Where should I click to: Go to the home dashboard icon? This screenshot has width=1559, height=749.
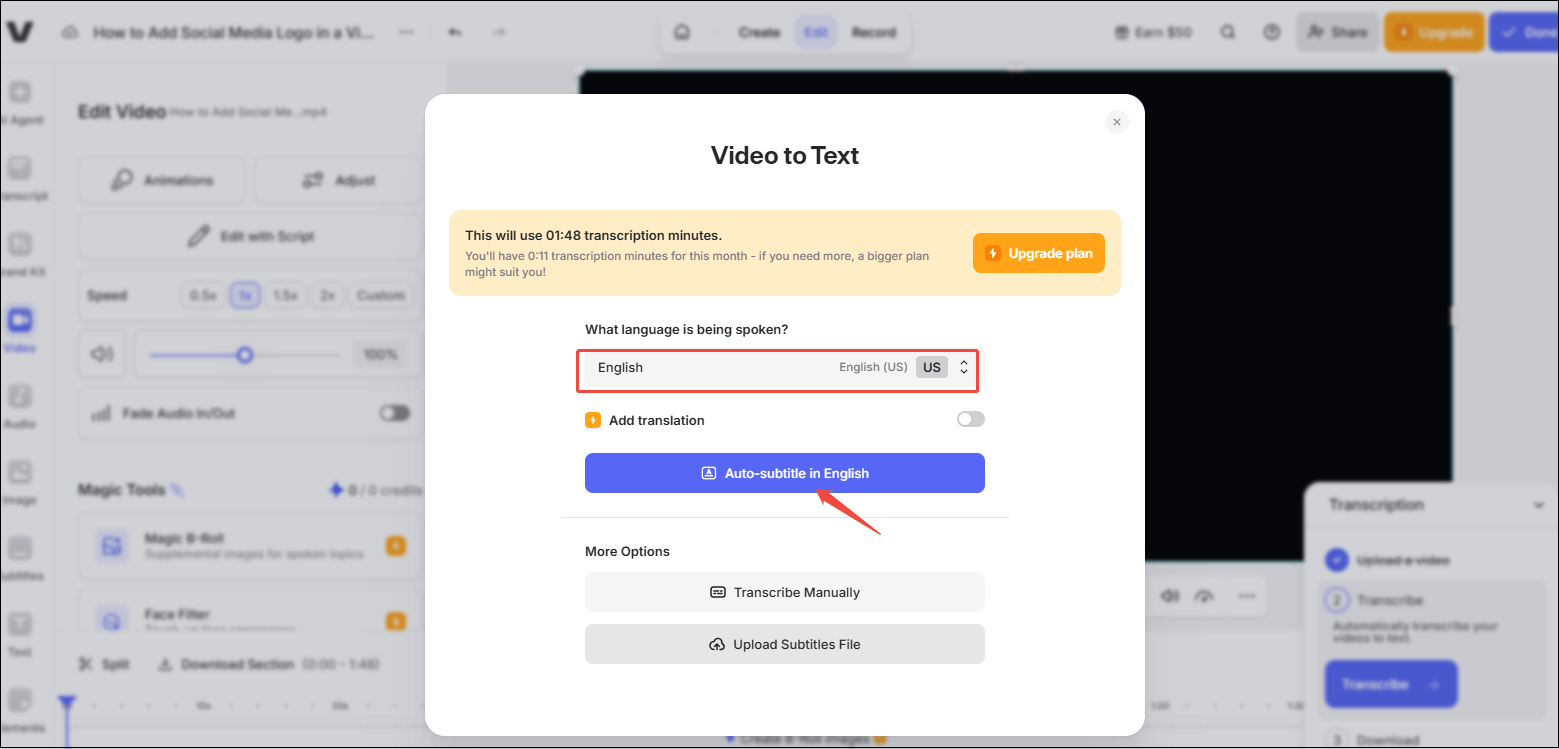tap(683, 32)
